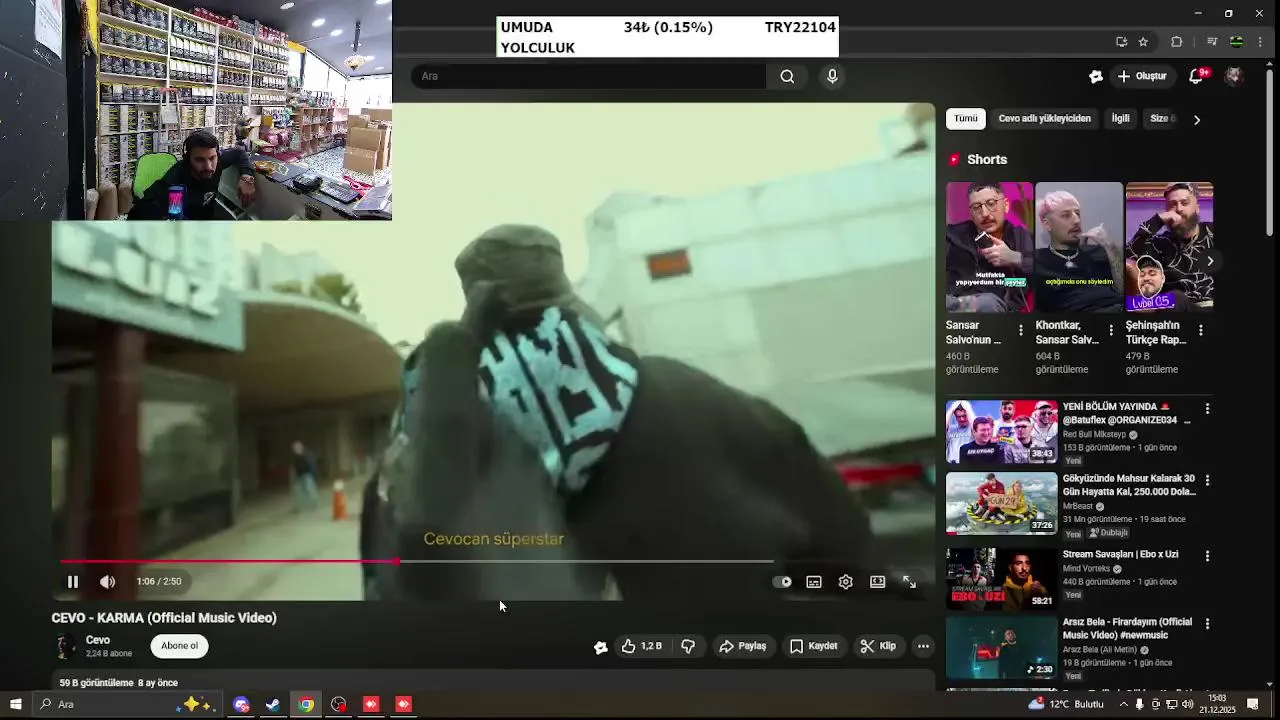The width and height of the screenshot is (1280, 720).
Task: Open Windows Start menu
Action: point(15,704)
